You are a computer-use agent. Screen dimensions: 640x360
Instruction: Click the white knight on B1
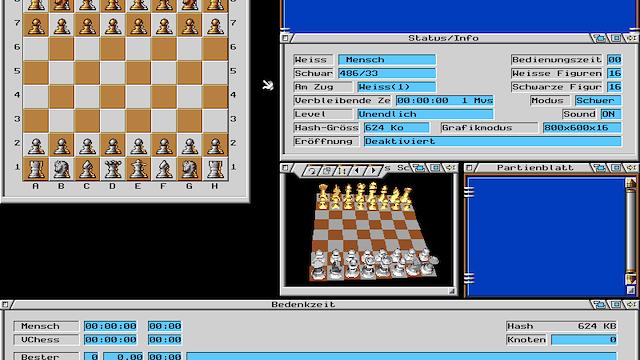click(62, 169)
